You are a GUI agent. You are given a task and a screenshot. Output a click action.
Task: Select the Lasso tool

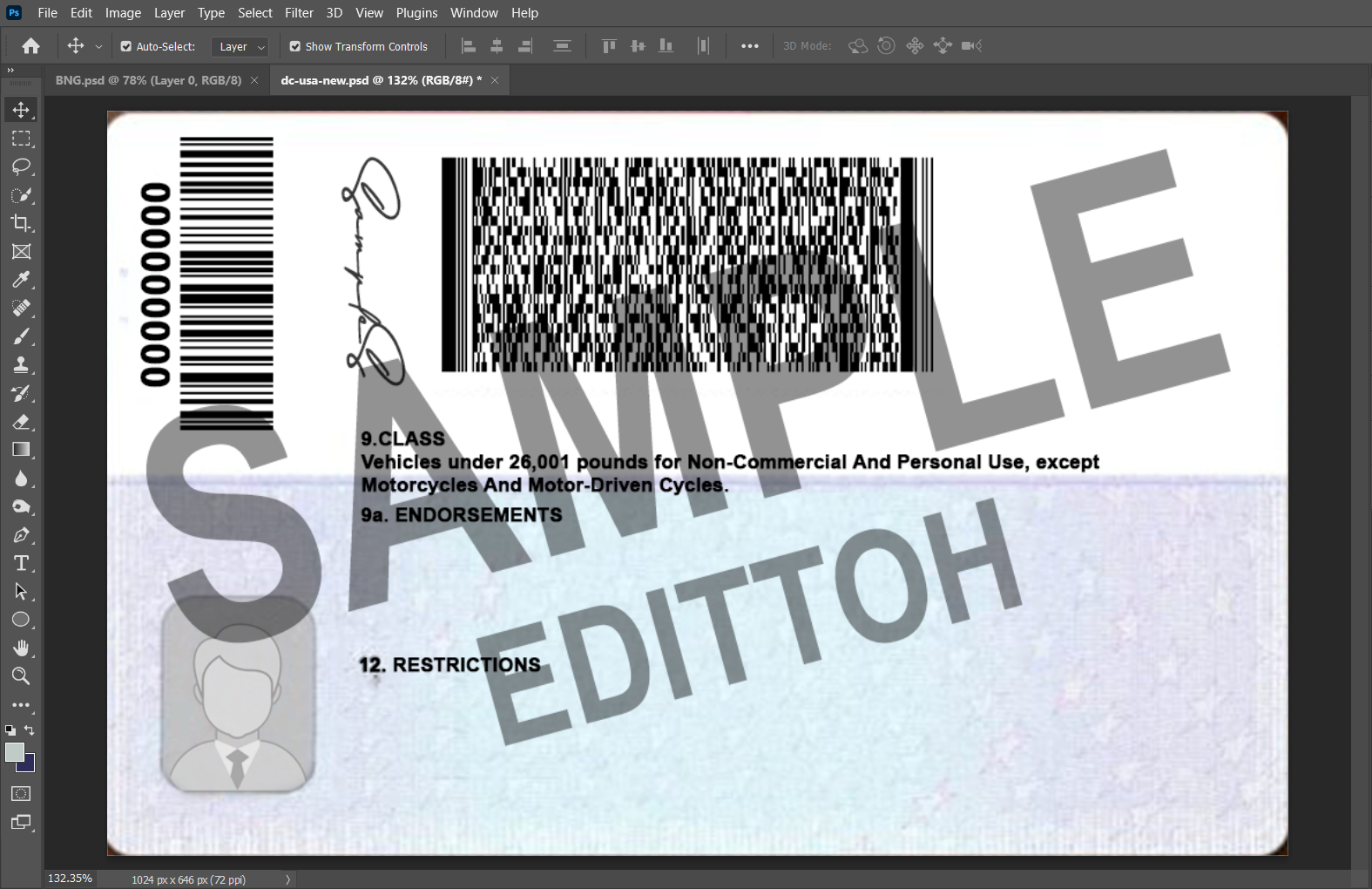[21, 166]
